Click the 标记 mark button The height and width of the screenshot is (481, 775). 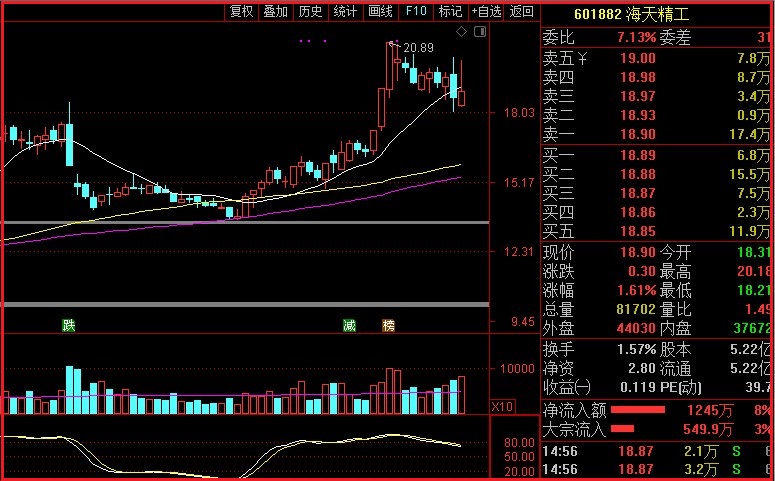450,11
